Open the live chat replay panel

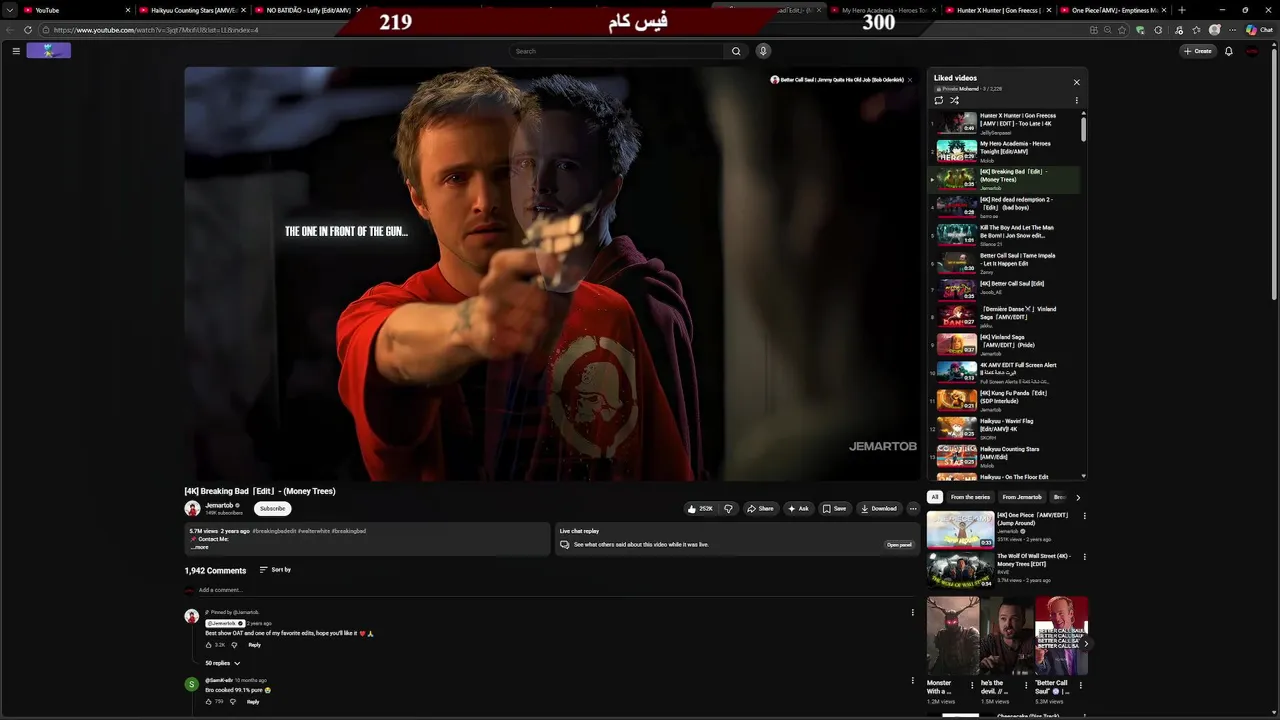[x=899, y=545]
